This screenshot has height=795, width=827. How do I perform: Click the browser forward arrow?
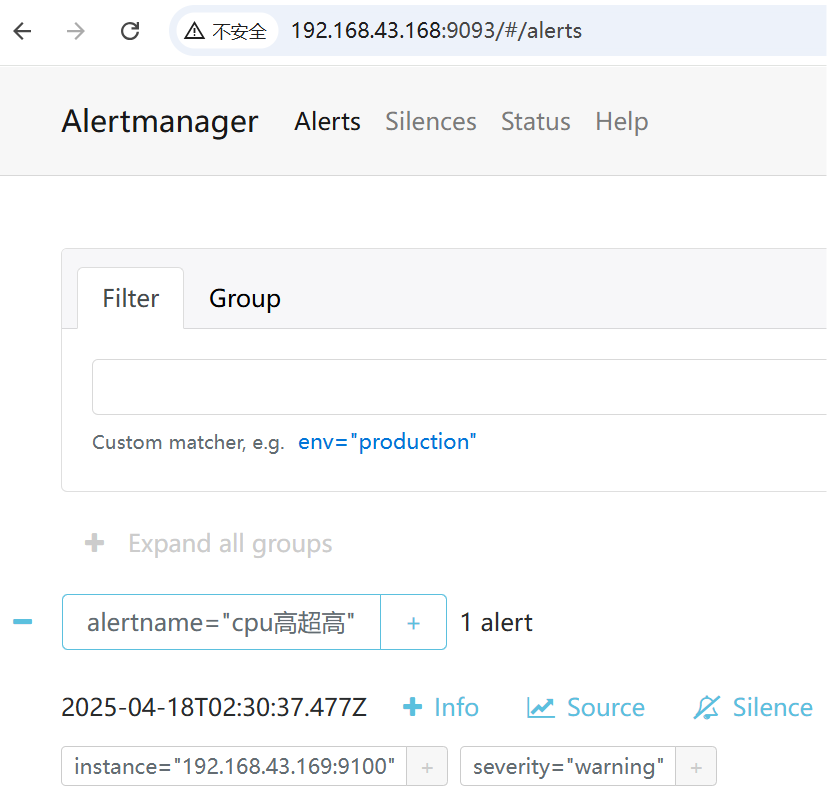75,31
